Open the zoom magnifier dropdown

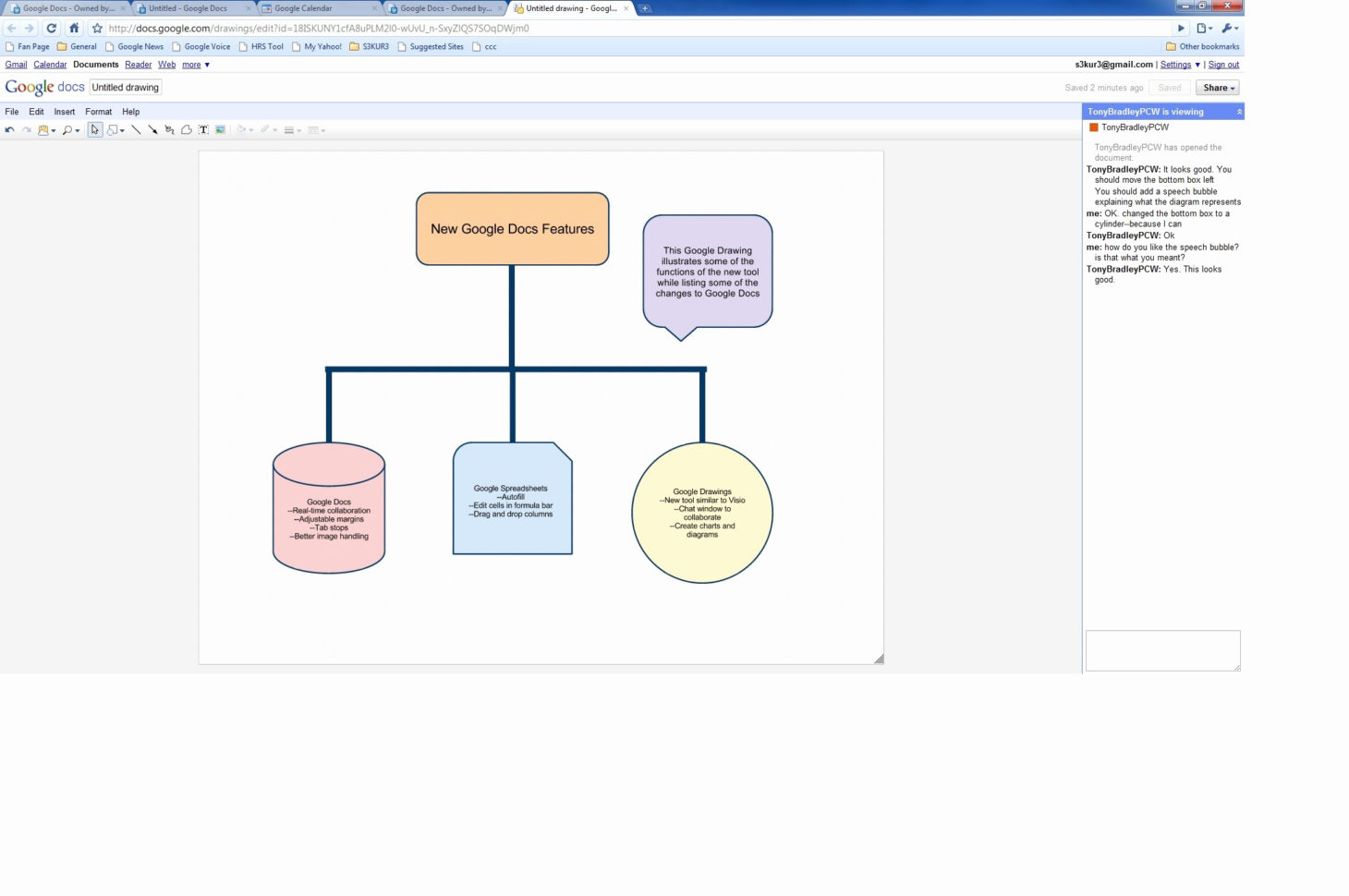coord(70,130)
